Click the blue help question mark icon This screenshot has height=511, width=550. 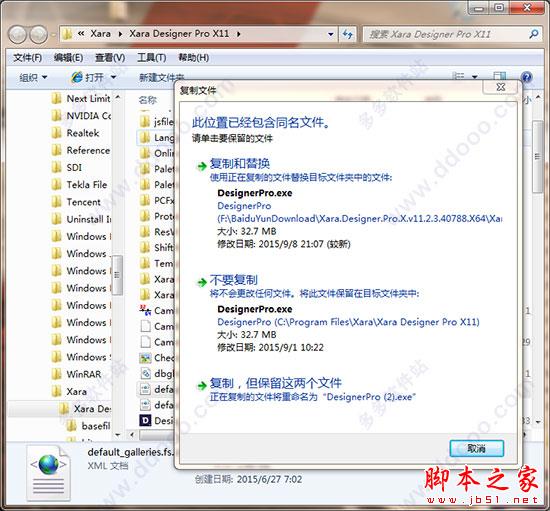pyautogui.click(x=526, y=77)
